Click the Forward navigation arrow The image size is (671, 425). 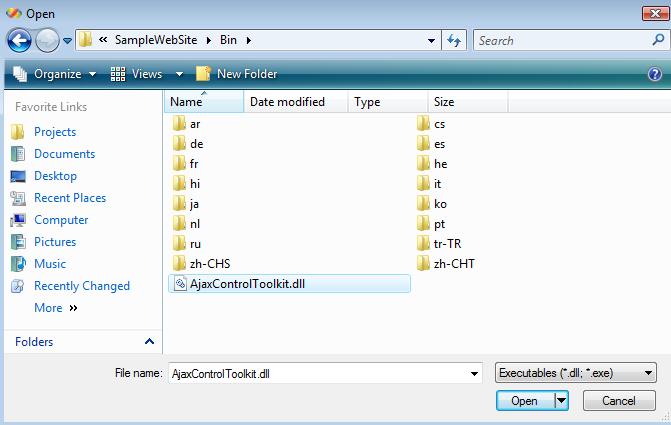[x=47, y=41]
